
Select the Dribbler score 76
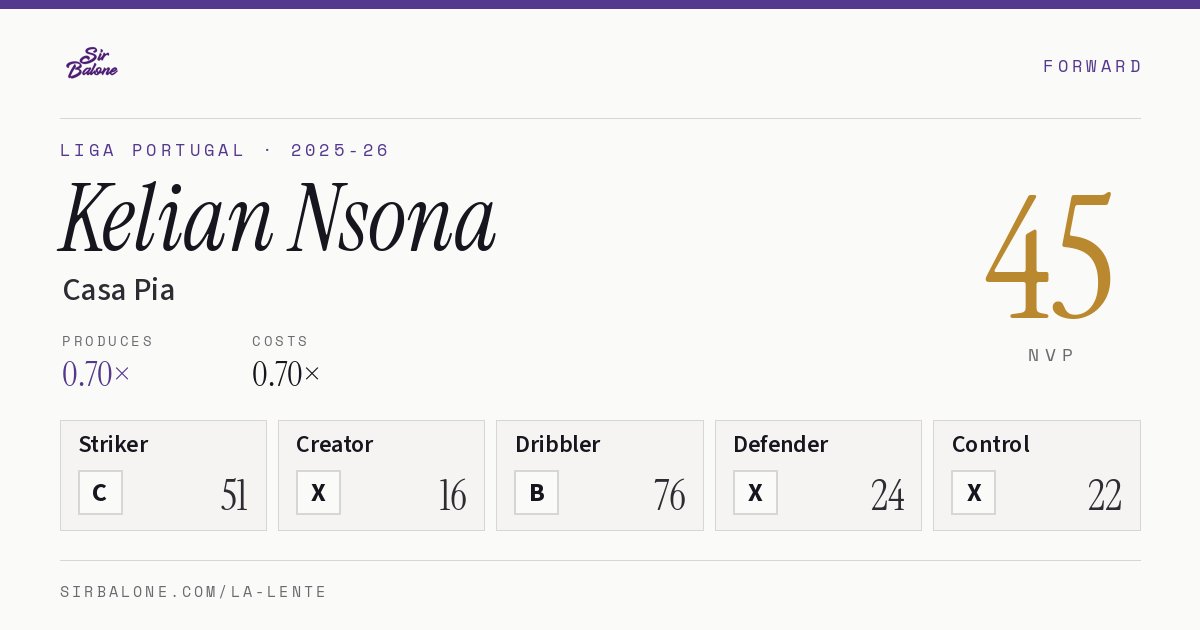click(x=669, y=495)
